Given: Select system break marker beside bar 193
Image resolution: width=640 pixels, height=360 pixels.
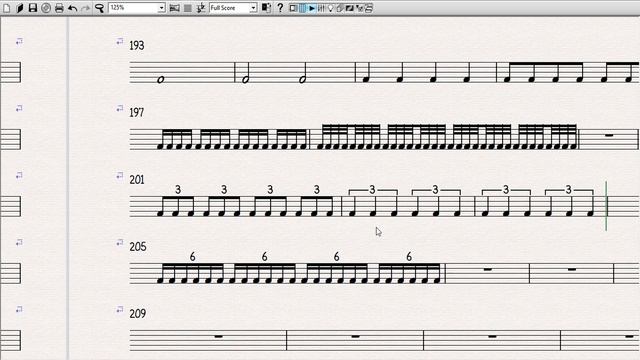Looking at the screenshot, I should tap(120, 41).
